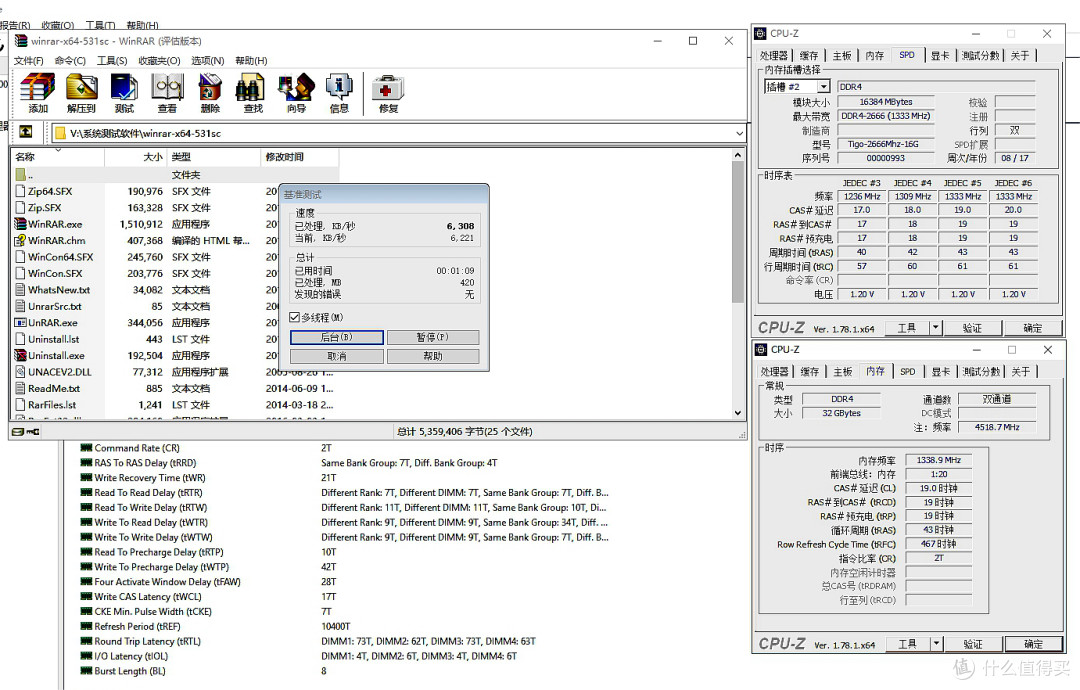This screenshot has width=1080, height=690.
Task: Click the Pause (暂停) button in benchmark dialog
Action: click(433, 337)
